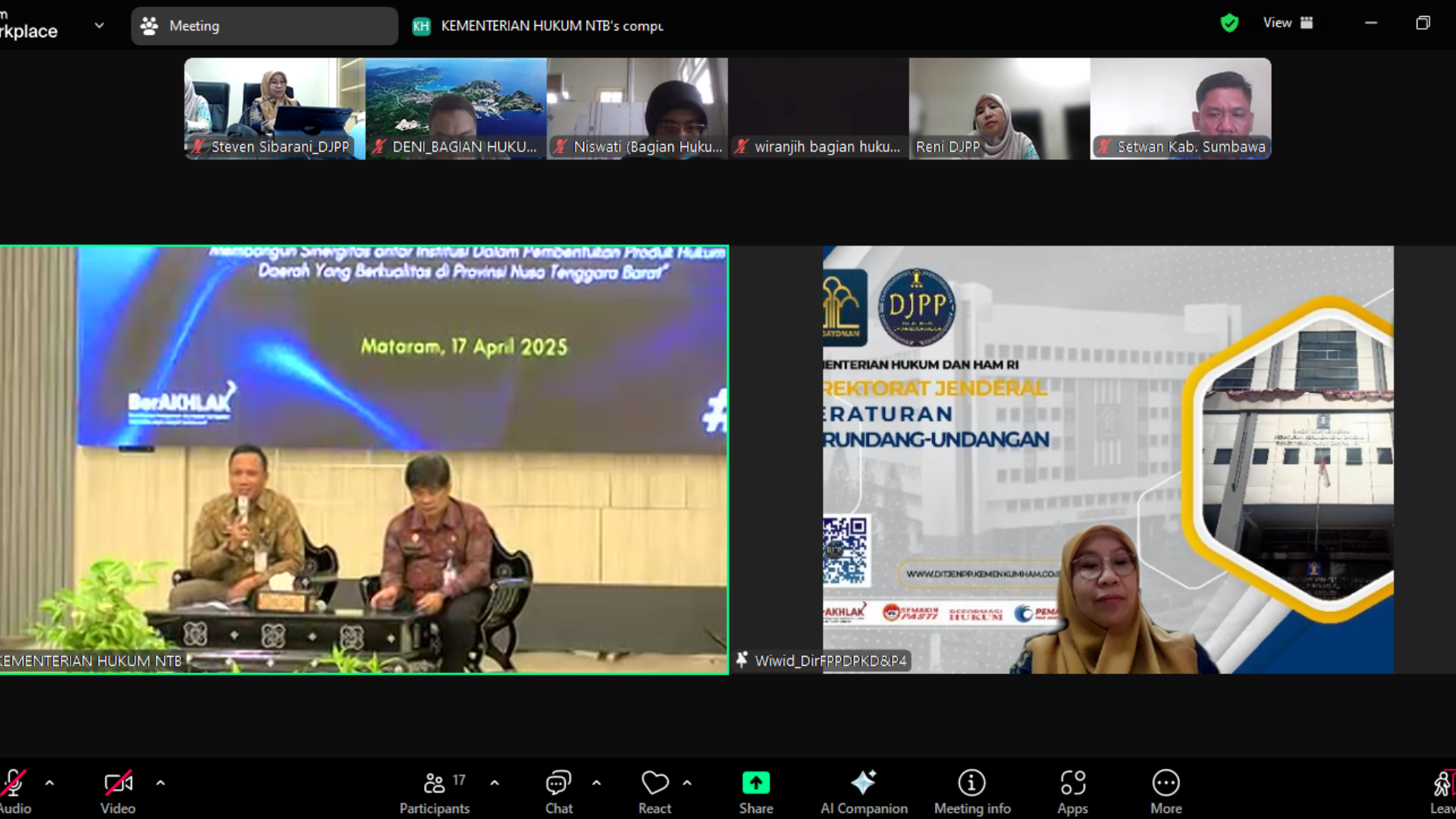Click the muted mic icon on Niswati
This screenshot has height=819, width=1456.
(x=560, y=146)
